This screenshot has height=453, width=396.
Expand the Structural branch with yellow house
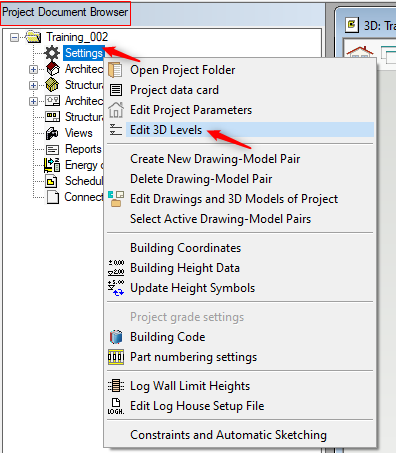tap(33, 85)
